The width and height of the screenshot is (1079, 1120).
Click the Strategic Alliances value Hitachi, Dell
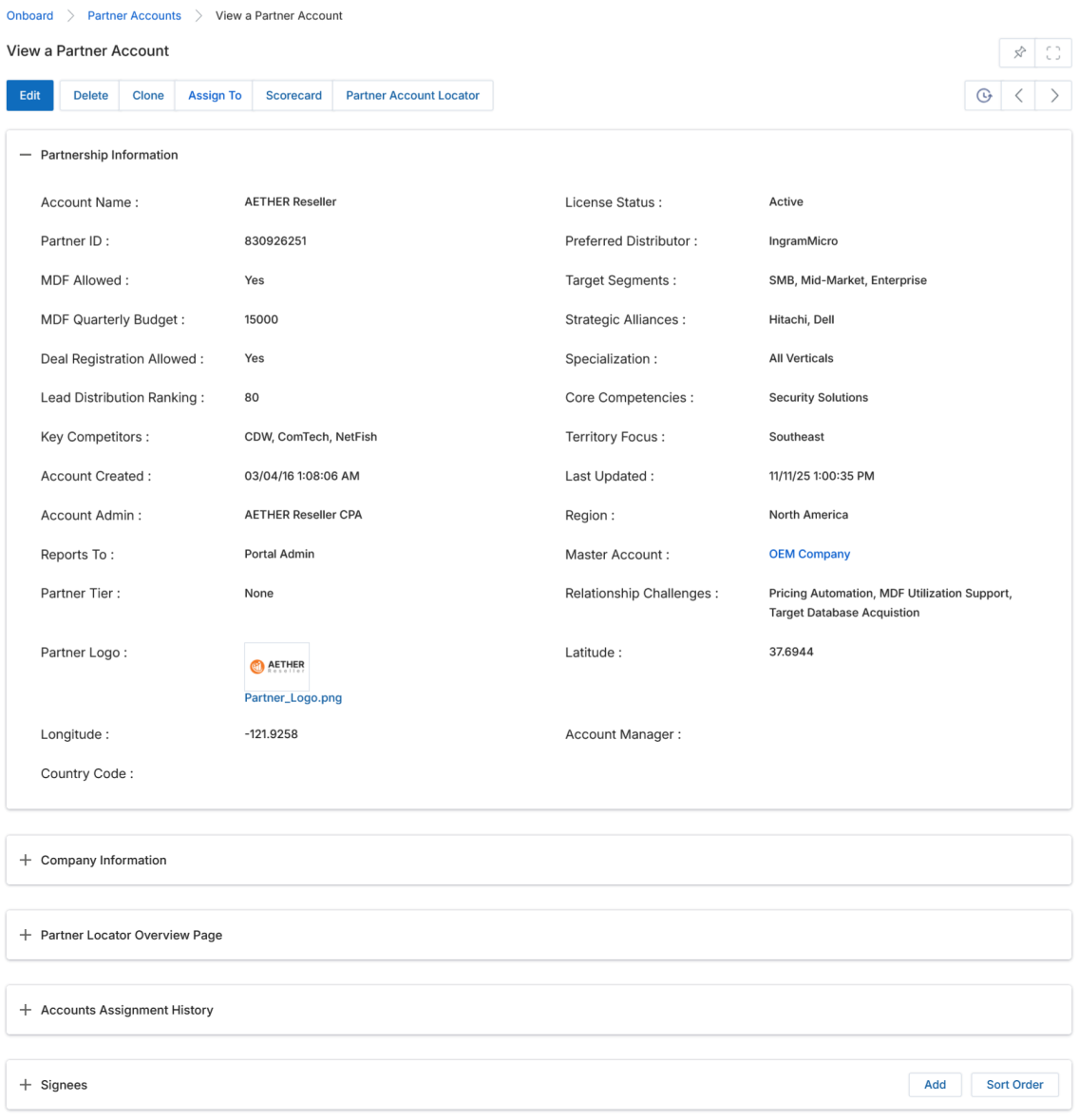pyautogui.click(x=802, y=320)
